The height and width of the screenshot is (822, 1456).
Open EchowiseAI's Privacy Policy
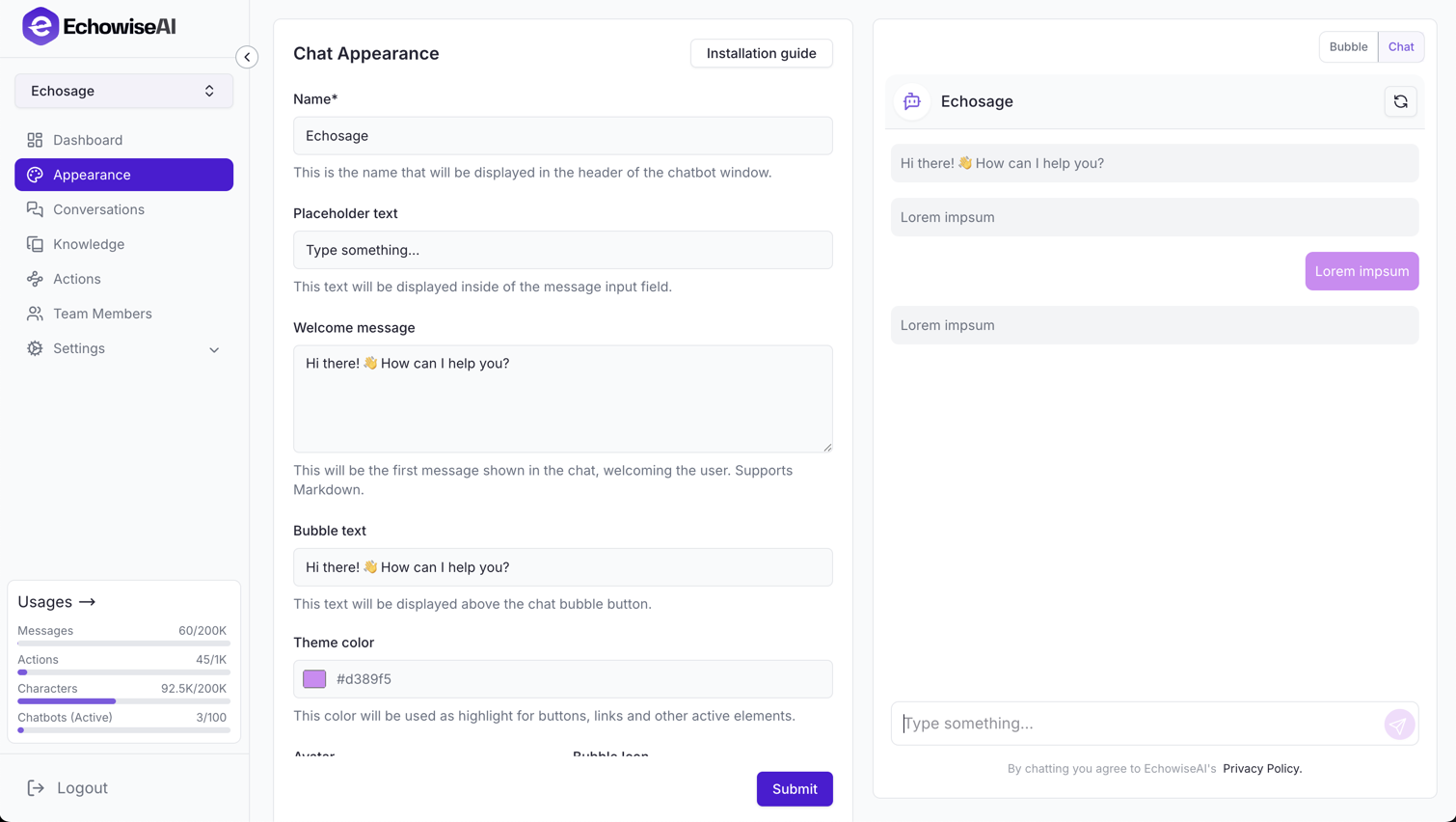coord(1261,768)
